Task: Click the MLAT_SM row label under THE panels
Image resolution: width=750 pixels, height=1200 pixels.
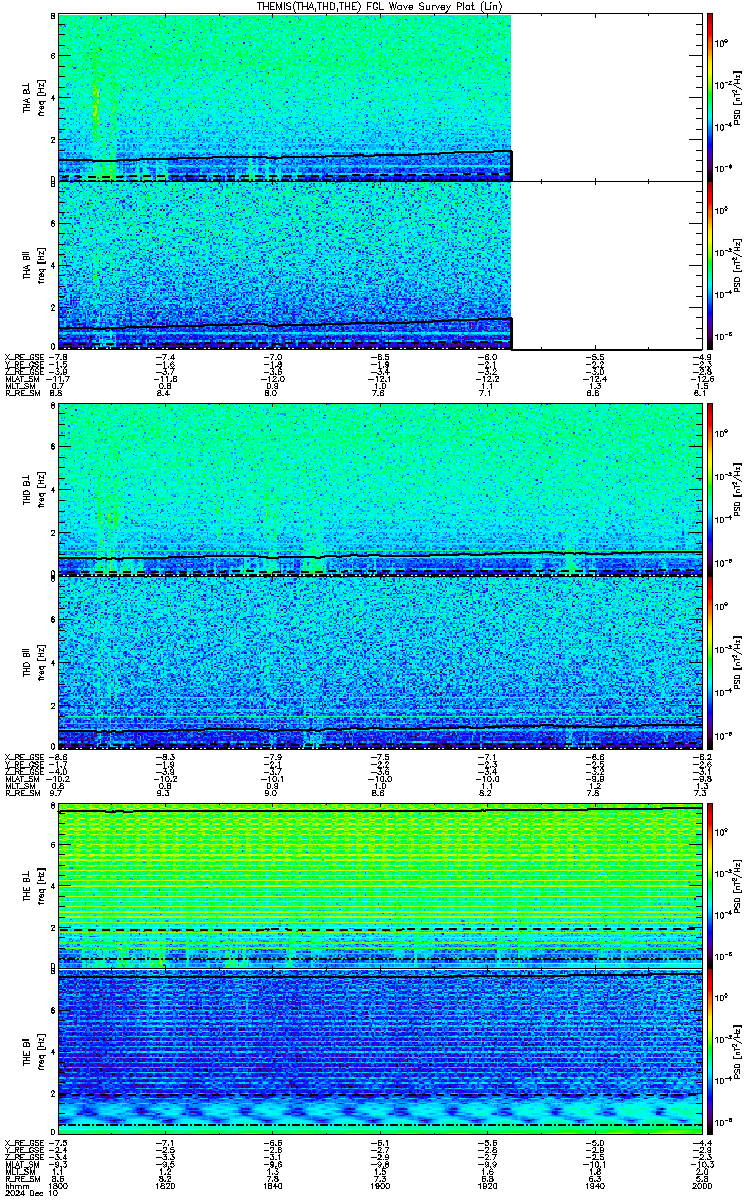Action: [x=23, y=1165]
